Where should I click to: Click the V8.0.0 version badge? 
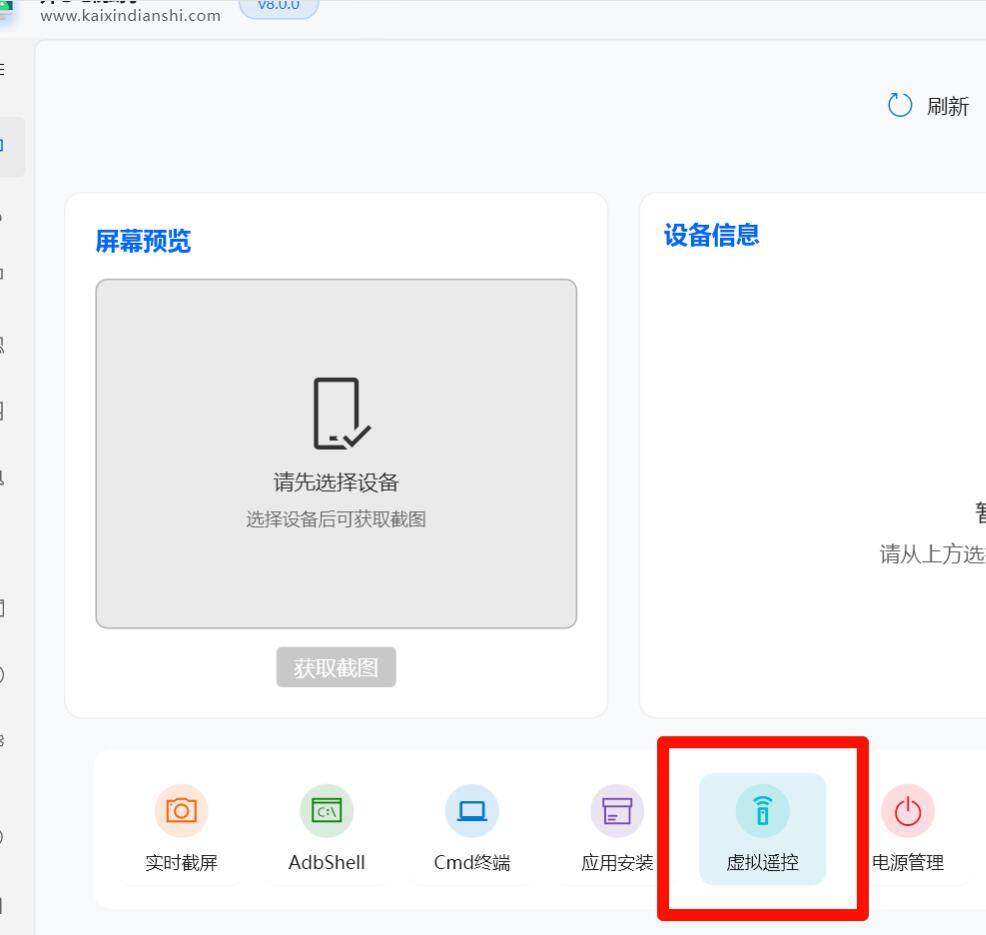point(278,5)
